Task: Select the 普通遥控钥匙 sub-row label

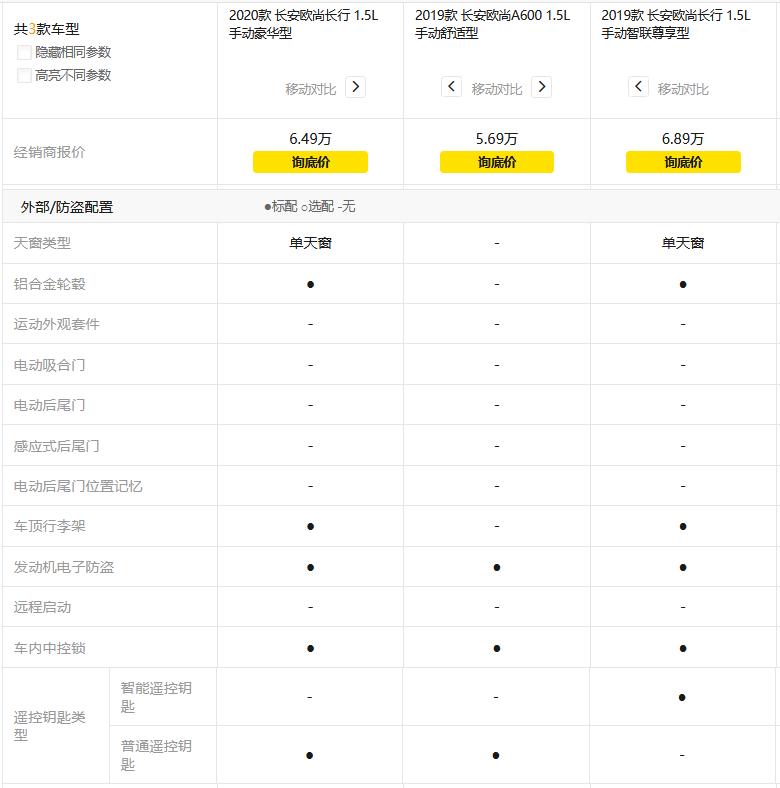Action: click(156, 755)
